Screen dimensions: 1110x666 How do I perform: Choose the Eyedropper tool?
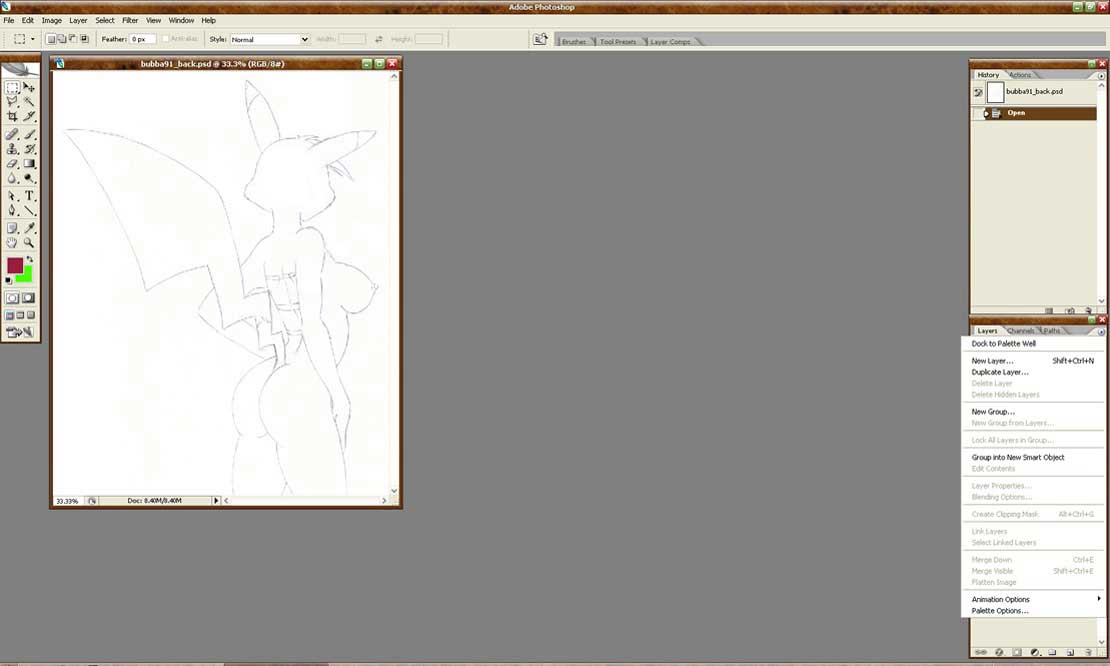tap(29, 228)
